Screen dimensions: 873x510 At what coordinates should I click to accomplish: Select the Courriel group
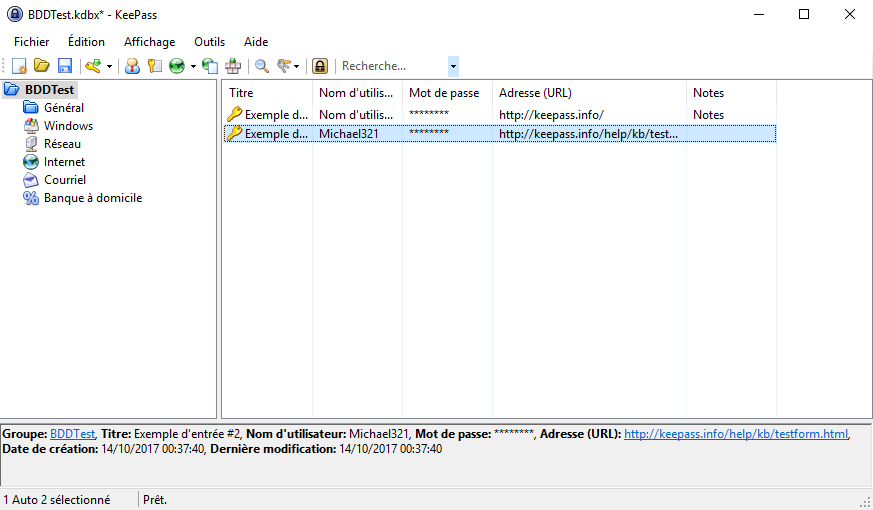click(x=65, y=180)
